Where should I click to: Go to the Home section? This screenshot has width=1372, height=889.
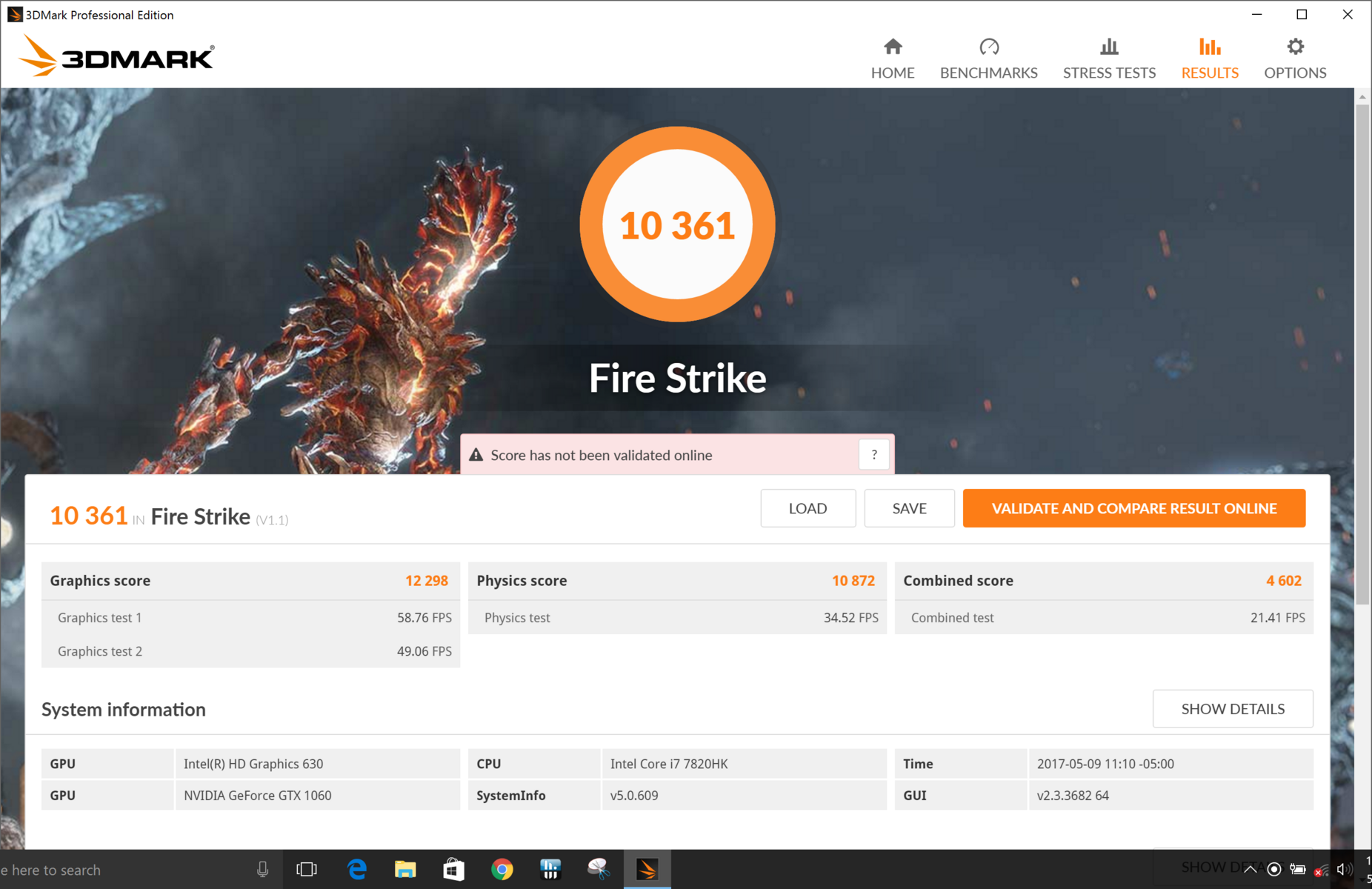[x=893, y=59]
